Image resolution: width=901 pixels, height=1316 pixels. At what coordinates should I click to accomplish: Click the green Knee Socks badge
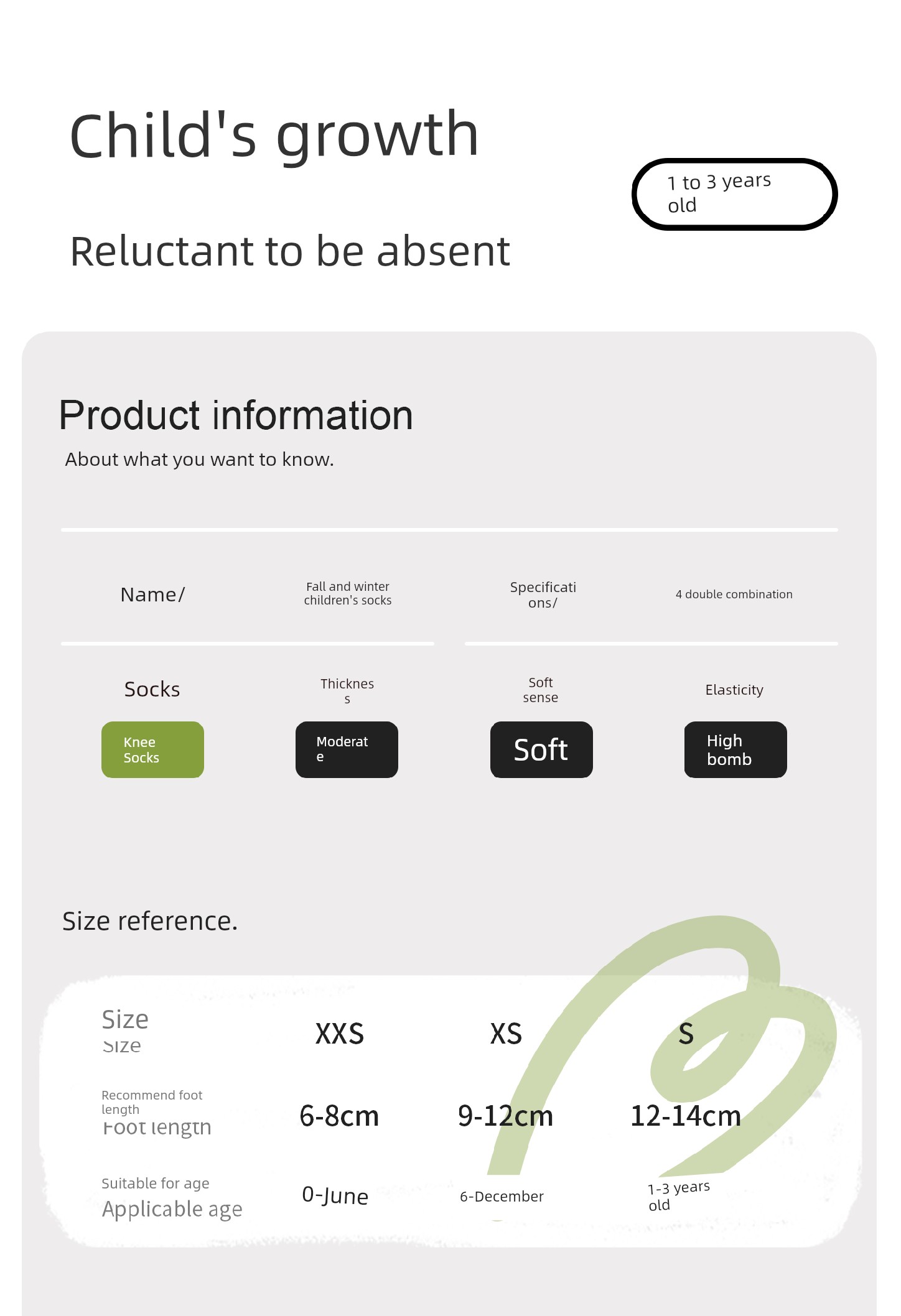pos(152,749)
